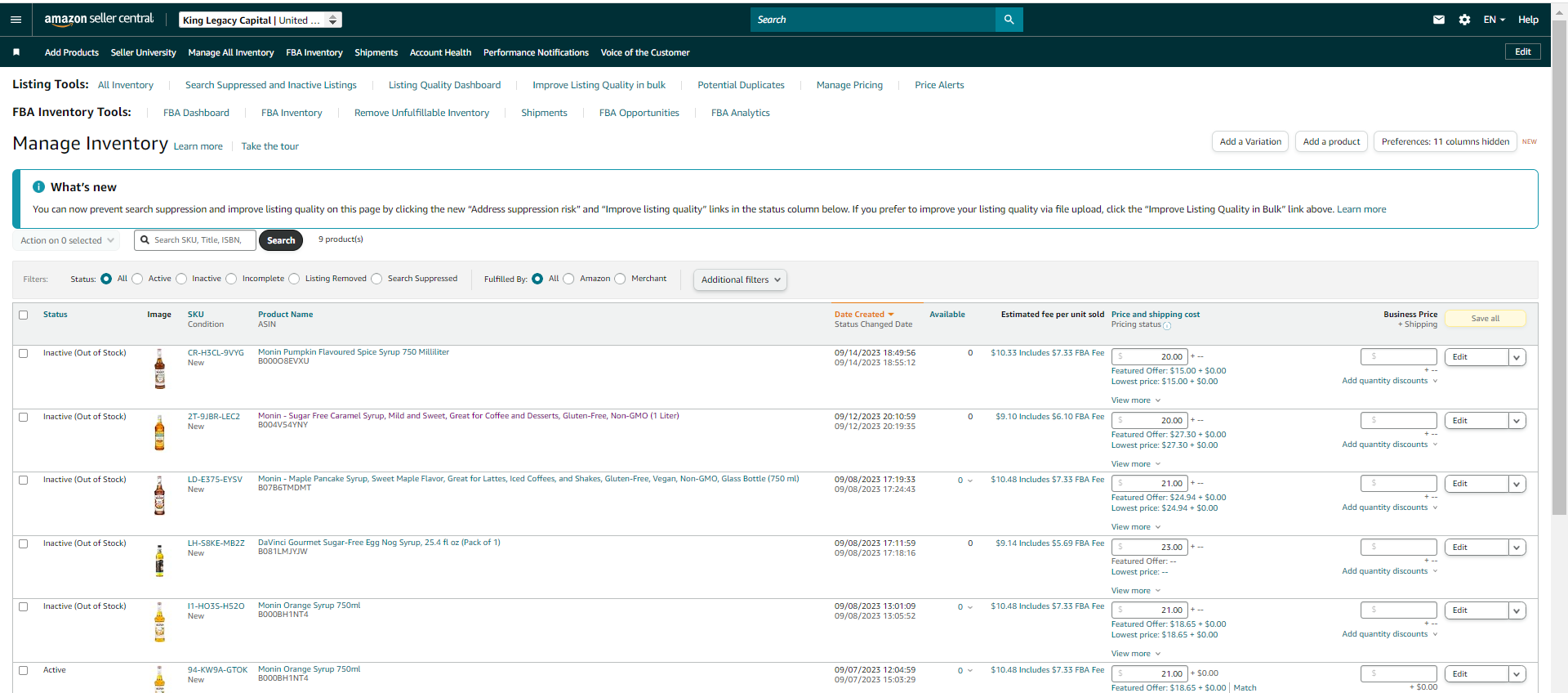Click the search magnifier button in header

[x=1009, y=20]
